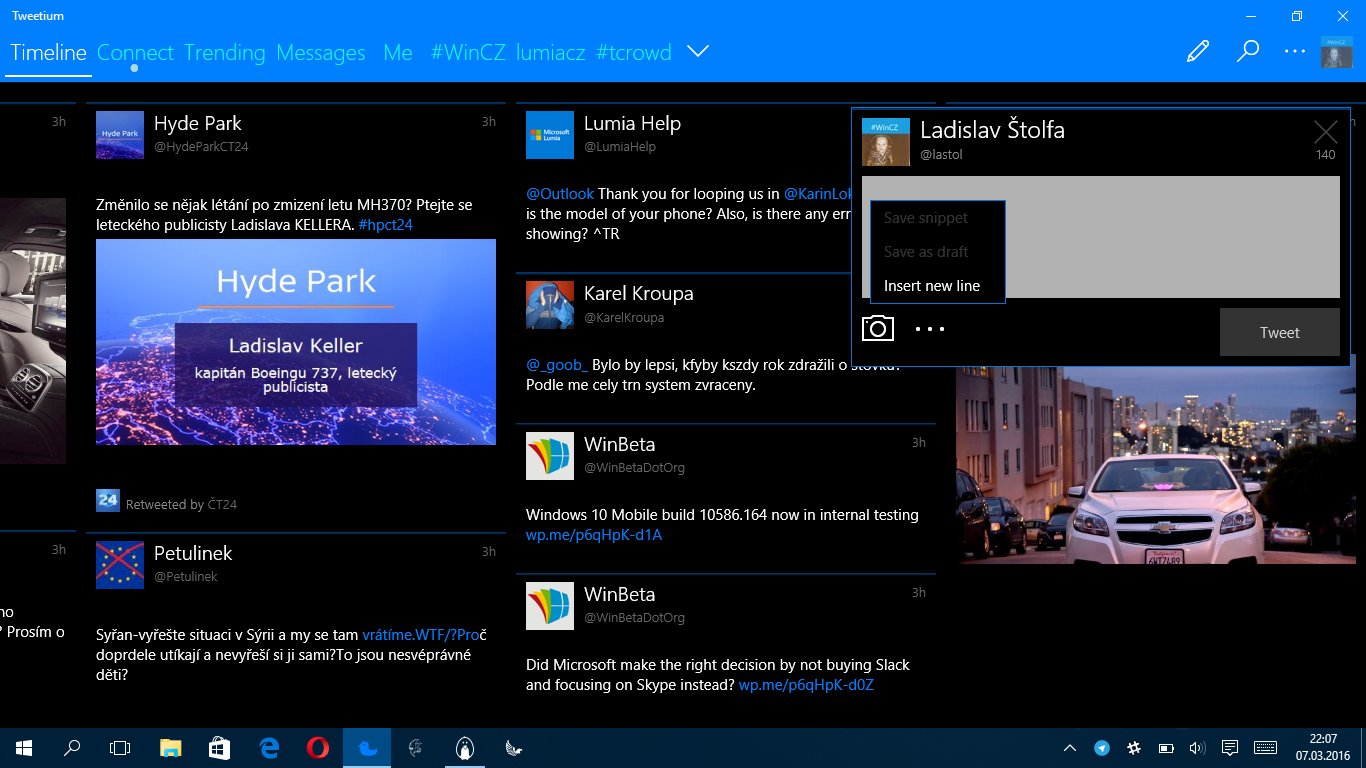Open the @KarinLok mention link
Viewport: 1366px width, 768px height.
click(817, 194)
